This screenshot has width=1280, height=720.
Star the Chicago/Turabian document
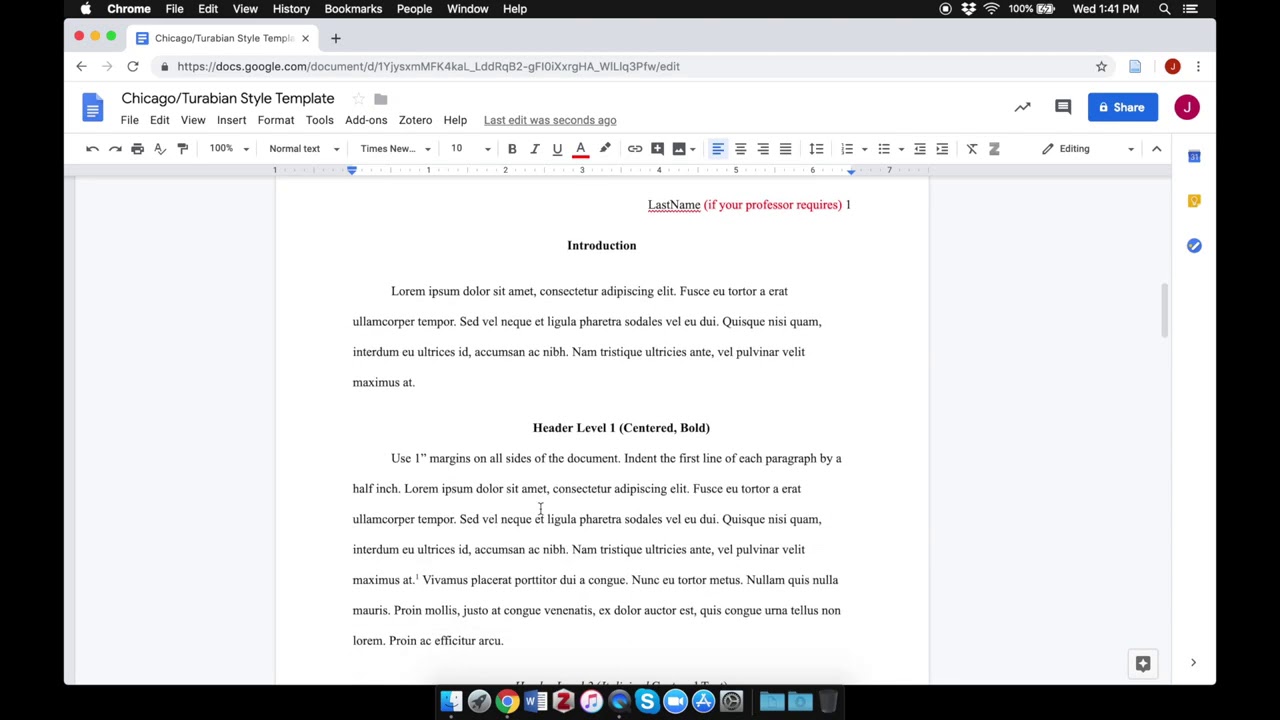pyautogui.click(x=357, y=99)
